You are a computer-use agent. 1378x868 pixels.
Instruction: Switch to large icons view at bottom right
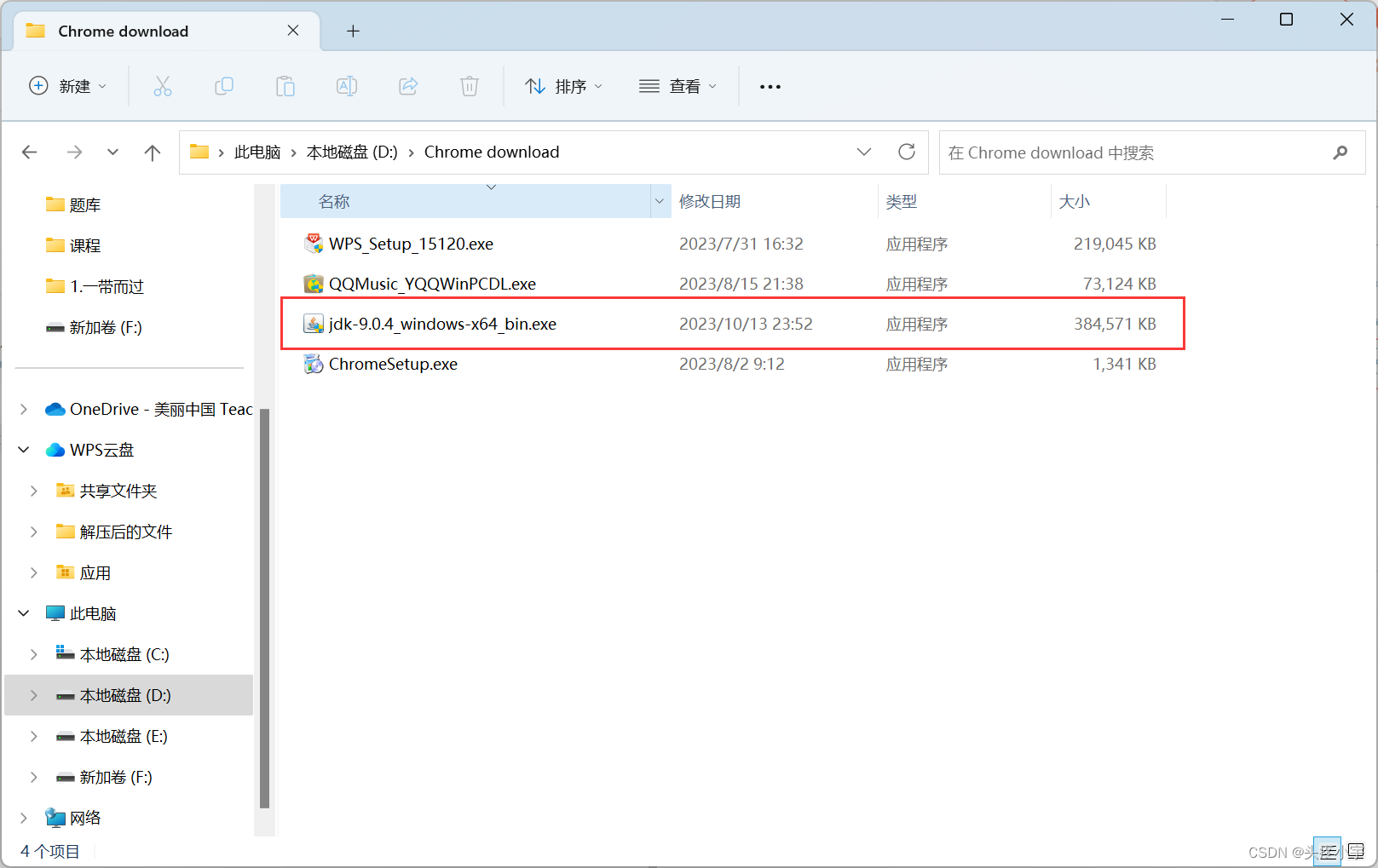point(1355,851)
